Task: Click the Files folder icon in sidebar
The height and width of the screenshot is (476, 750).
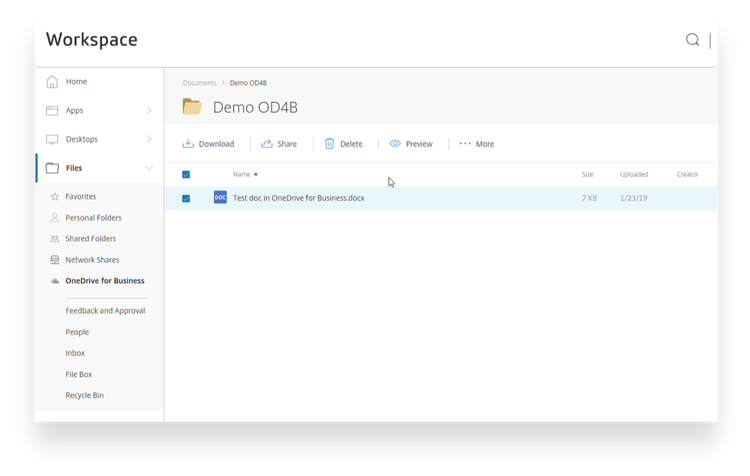Action: pos(52,168)
